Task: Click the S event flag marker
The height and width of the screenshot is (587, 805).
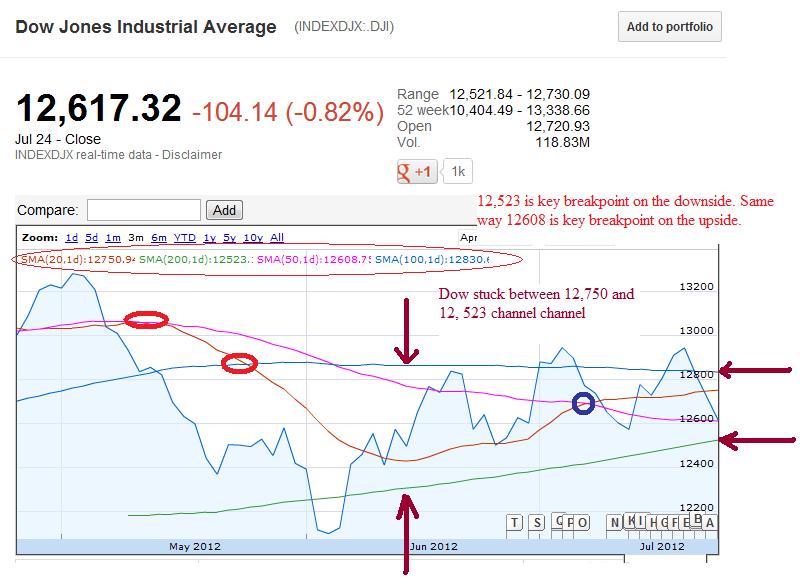Action: point(538,521)
